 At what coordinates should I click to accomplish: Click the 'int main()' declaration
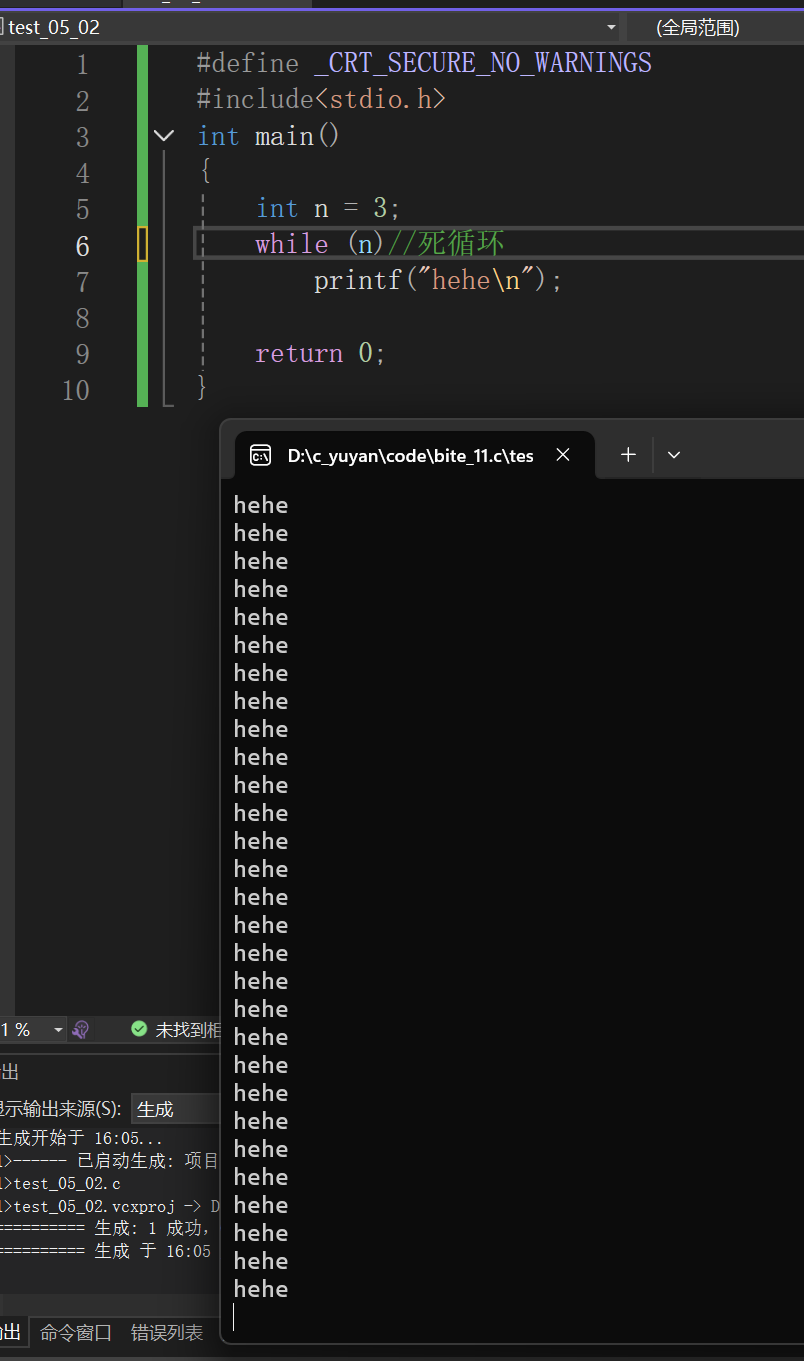click(x=269, y=135)
